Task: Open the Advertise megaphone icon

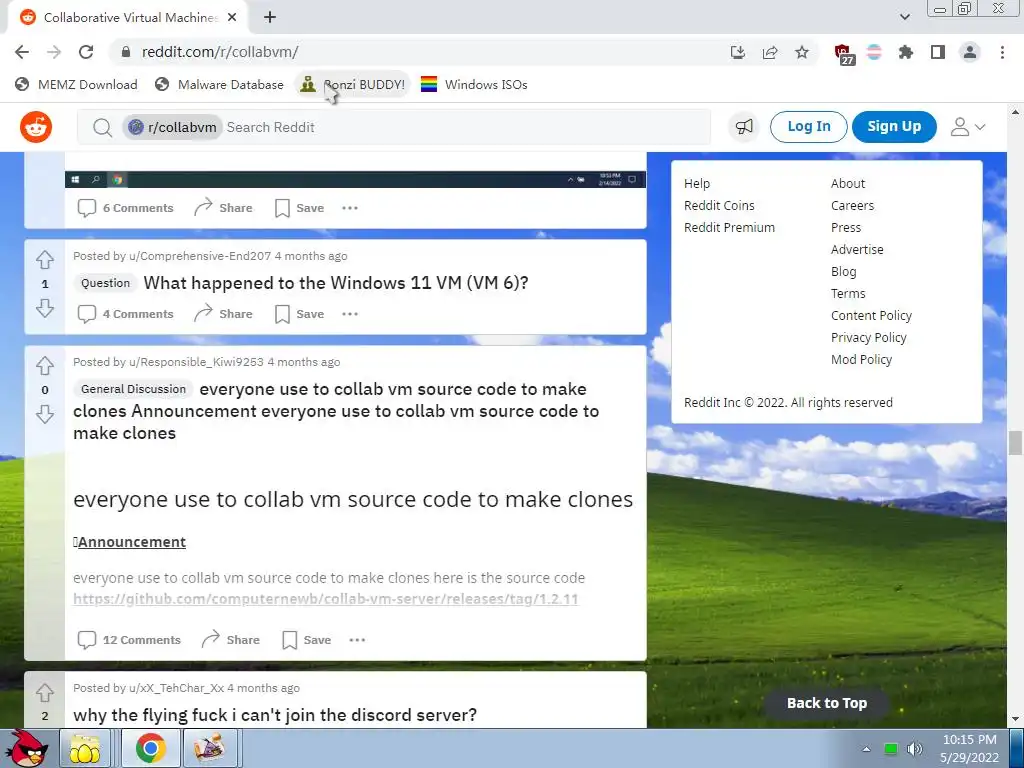Action: click(x=744, y=127)
